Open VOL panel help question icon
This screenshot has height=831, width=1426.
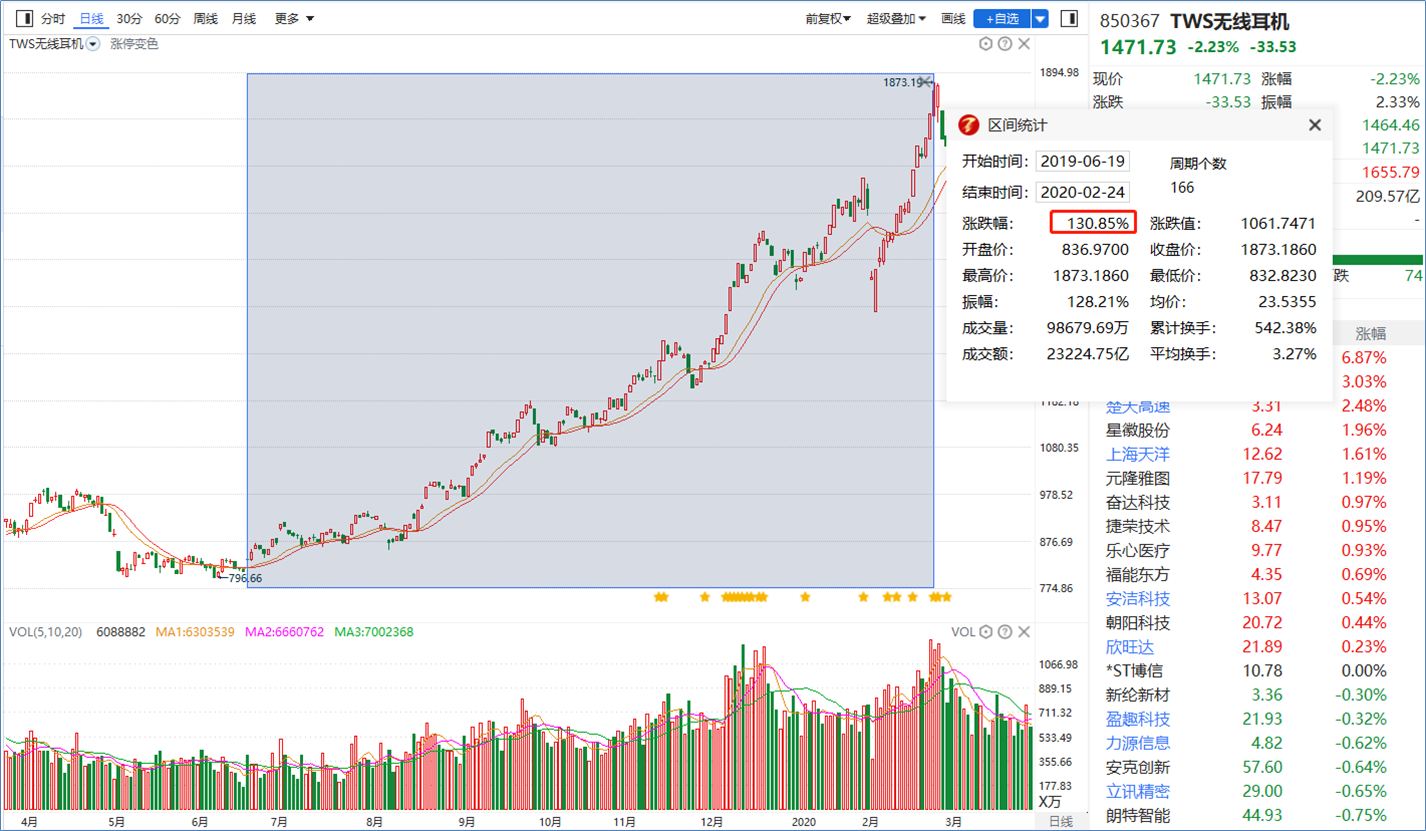[1005, 632]
